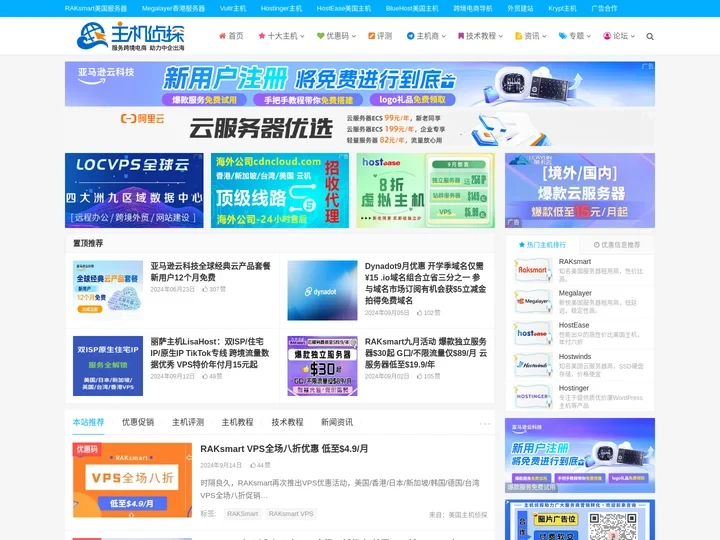Viewport: 720px width, 540px height.
Task: Open the 爆款独立服务器 $30 article thumbnail
Action: pos(322,366)
